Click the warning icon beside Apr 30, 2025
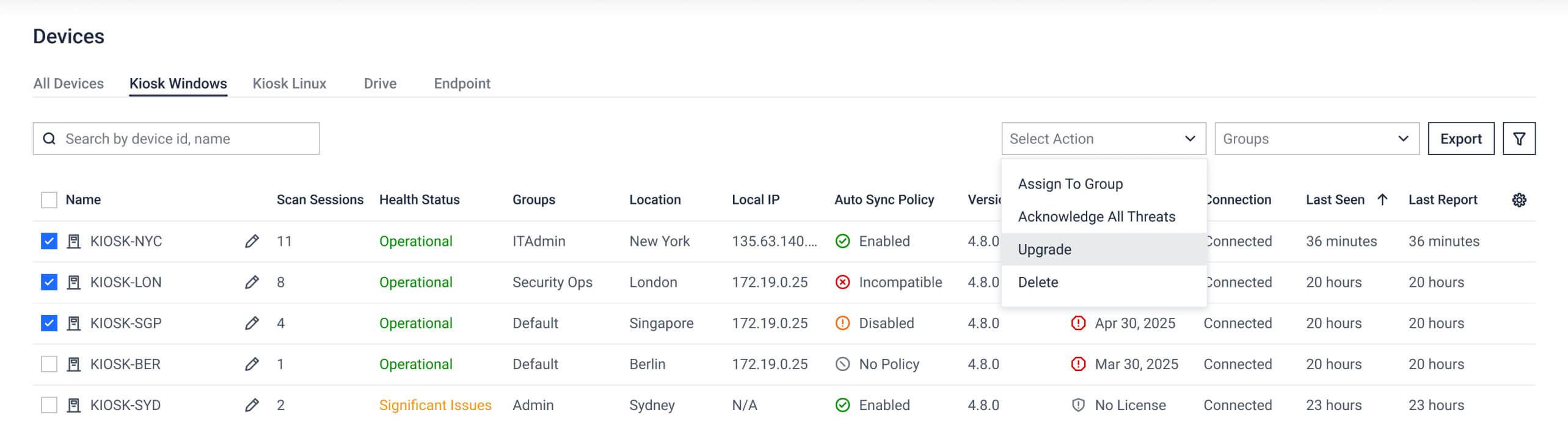This screenshot has height=443, width=1568. 1078,323
